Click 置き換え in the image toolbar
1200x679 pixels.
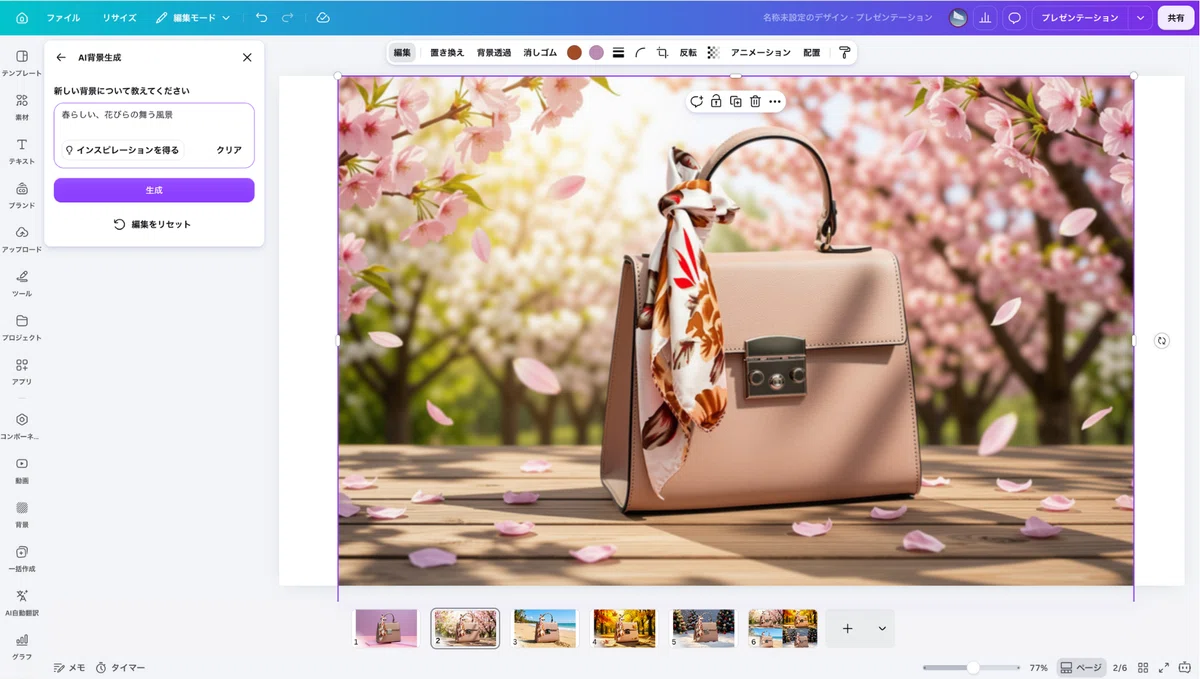(447, 52)
